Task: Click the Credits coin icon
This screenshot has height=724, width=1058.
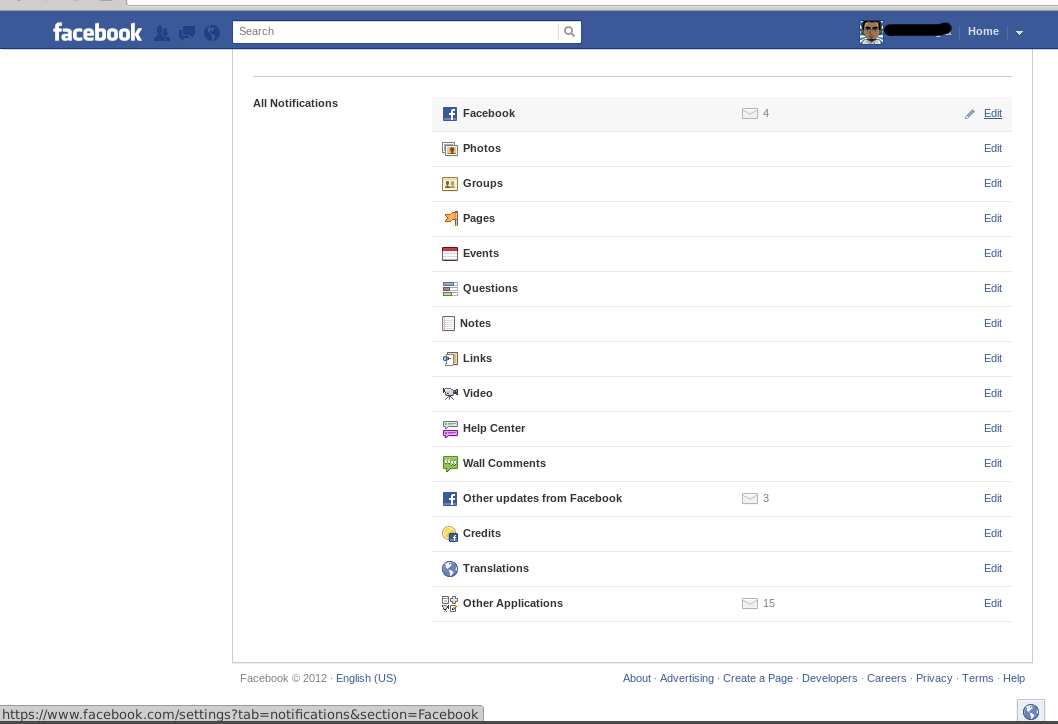Action: coord(450,534)
